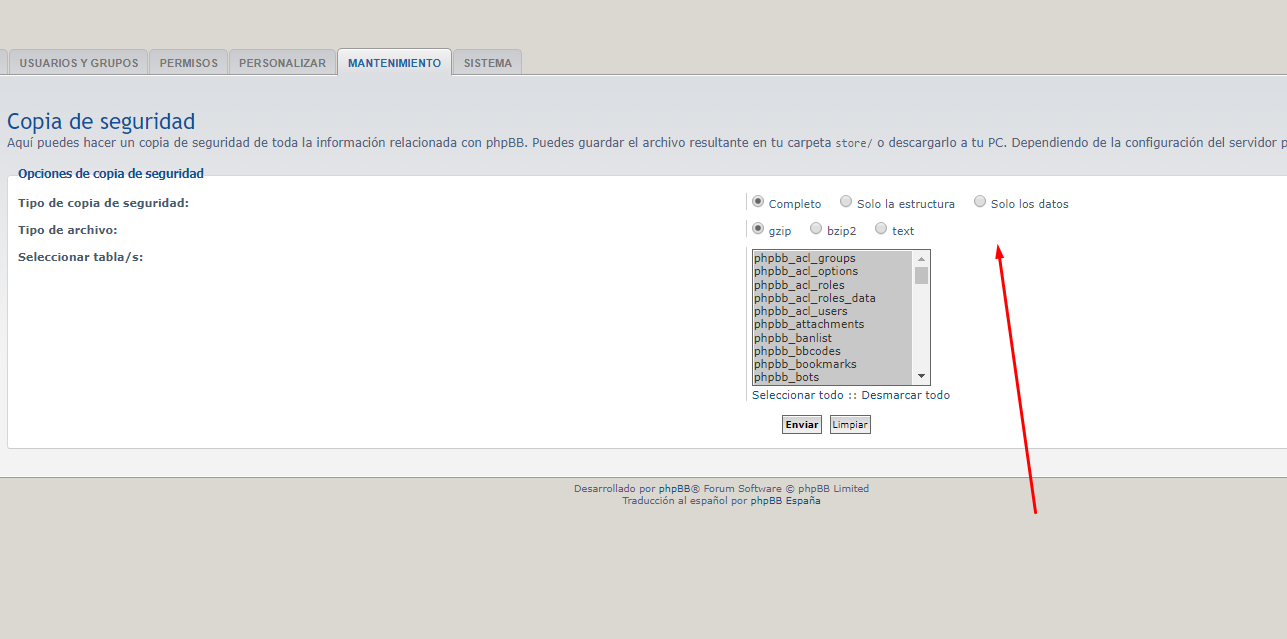Choose gzip file type

pyautogui.click(x=758, y=229)
